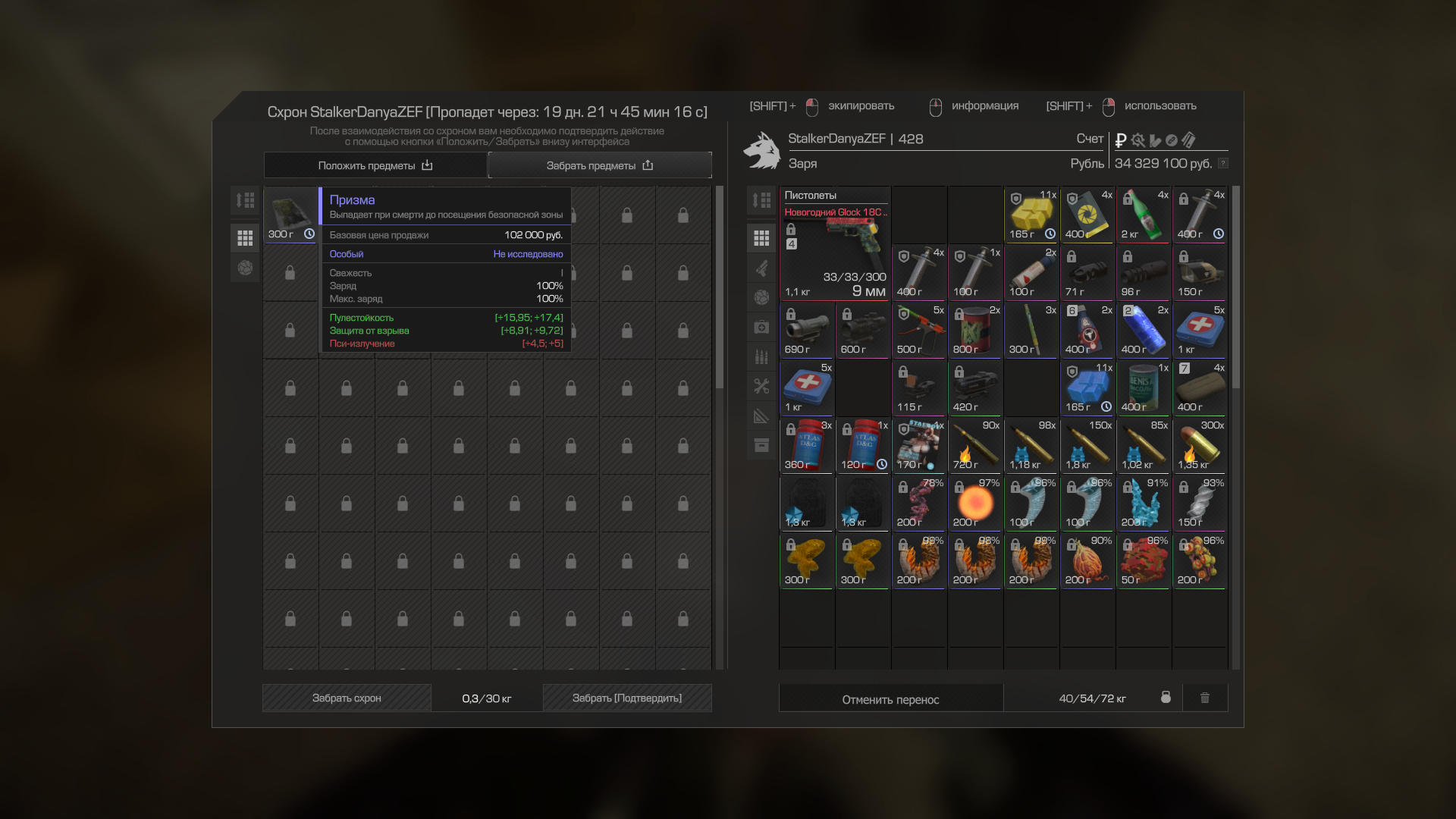Select the white spiral artifact 93%

[x=1200, y=503]
